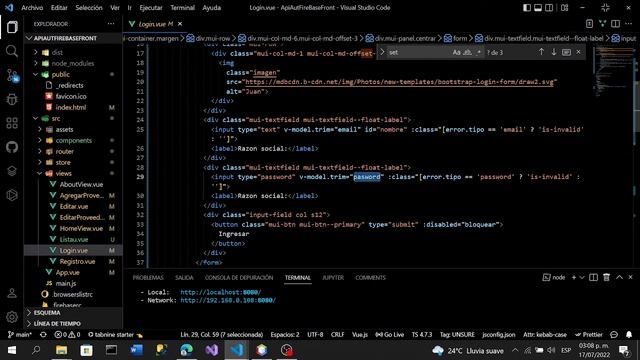Expand the components folder
Viewport: 640px width, 360px height.
[73, 140]
